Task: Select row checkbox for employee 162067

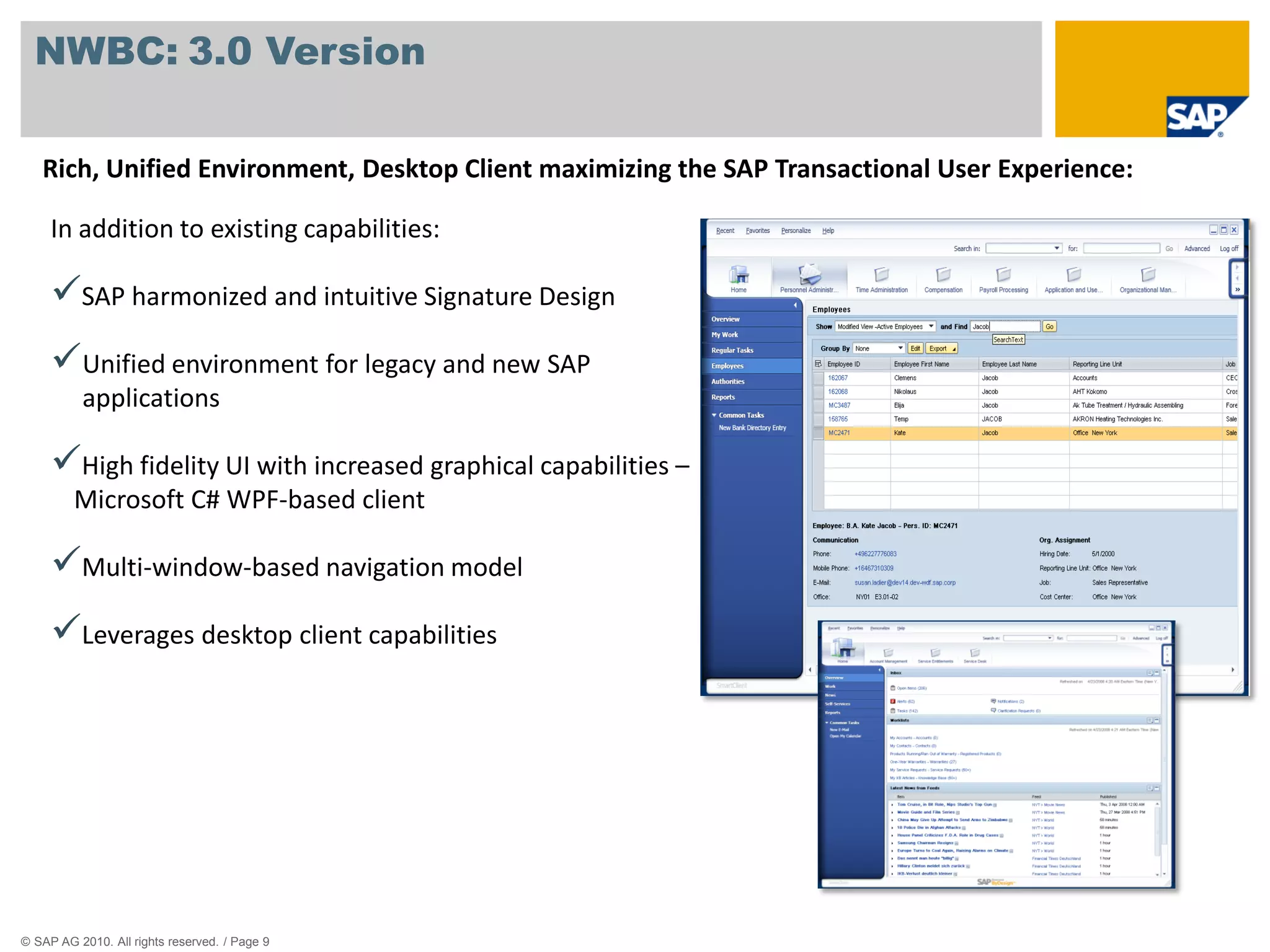Action: pos(818,378)
